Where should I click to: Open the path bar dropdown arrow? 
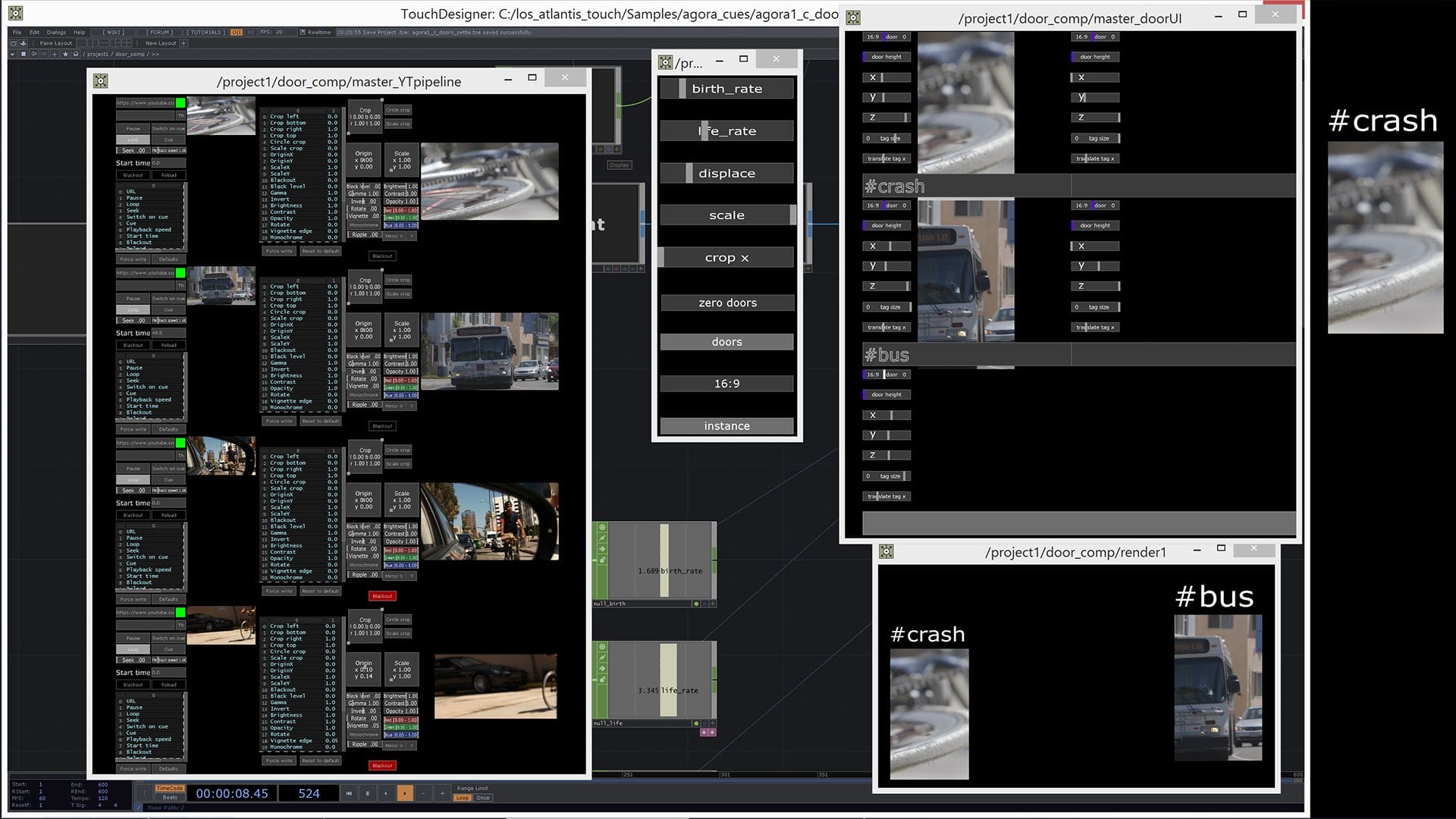[13, 54]
